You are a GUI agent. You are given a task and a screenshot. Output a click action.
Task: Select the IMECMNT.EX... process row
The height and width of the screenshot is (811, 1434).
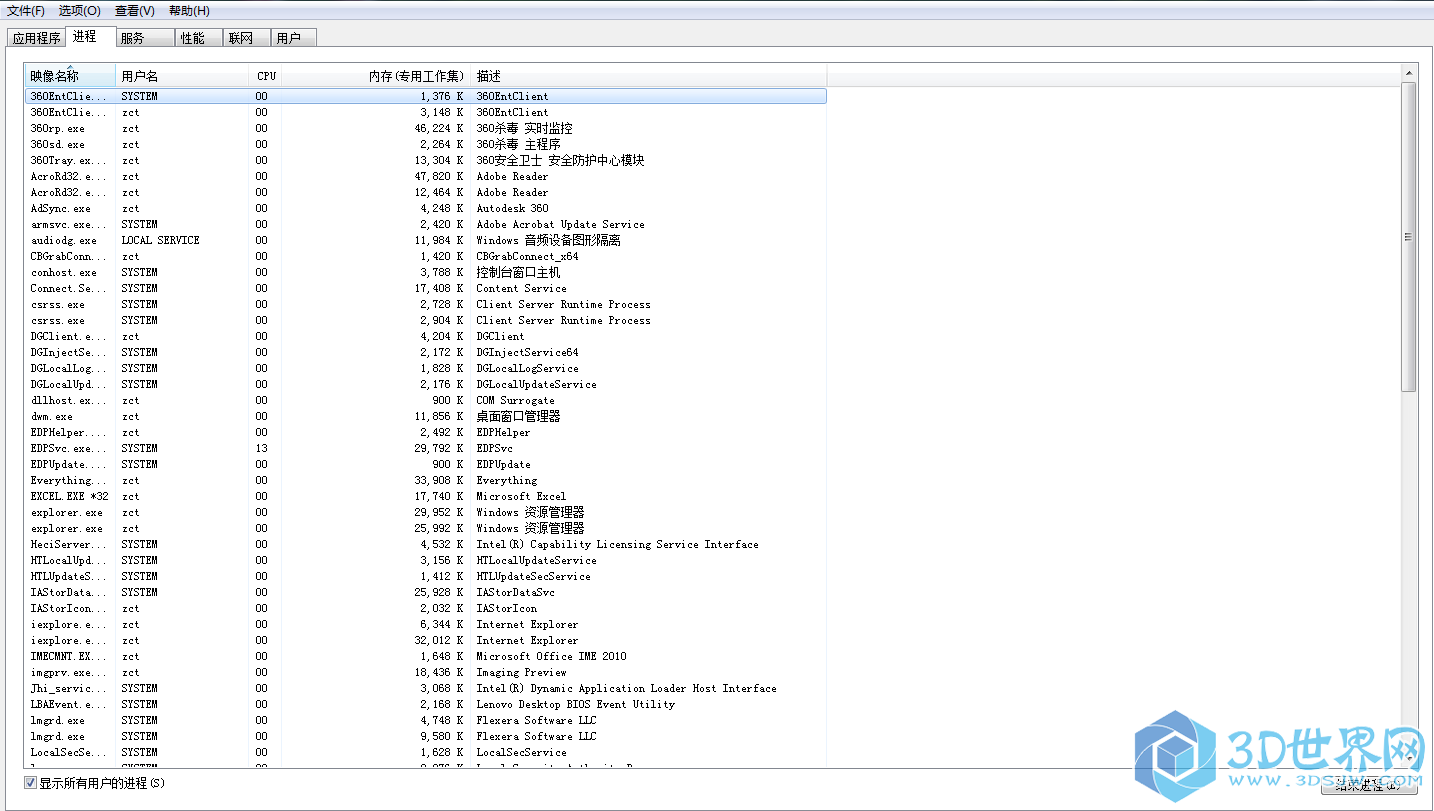click(426, 656)
